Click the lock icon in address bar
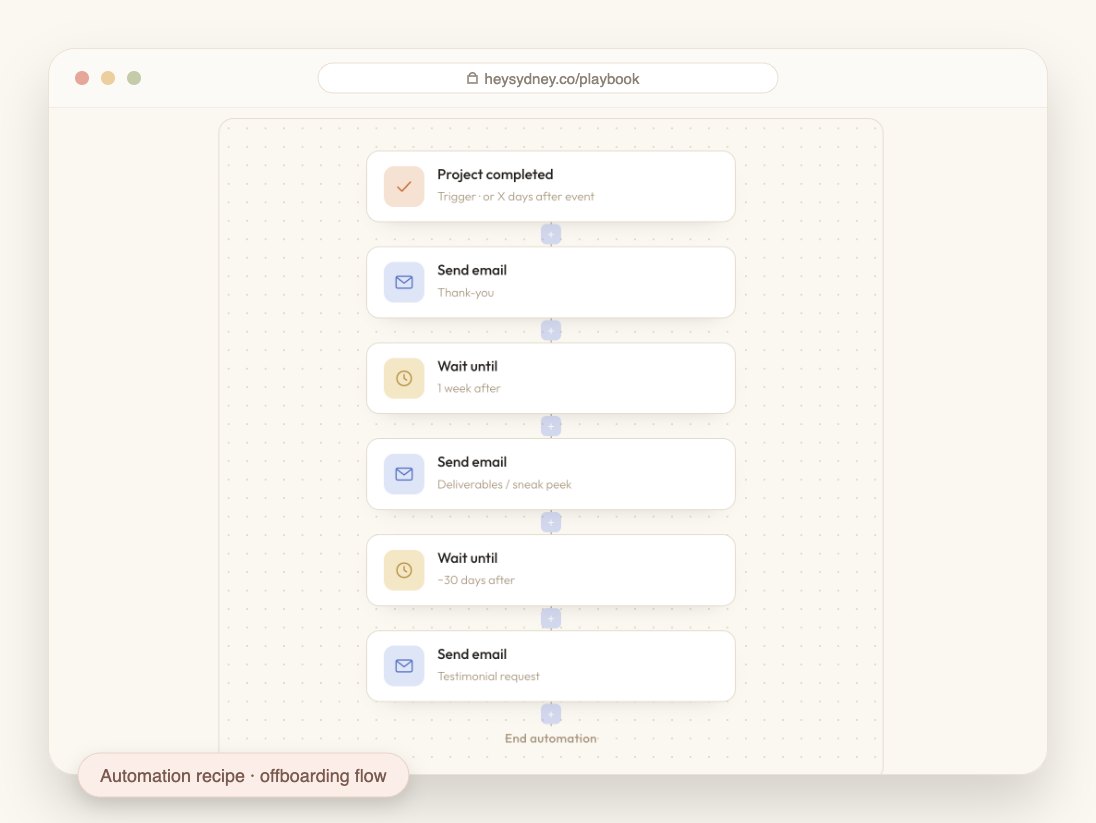 coord(473,78)
